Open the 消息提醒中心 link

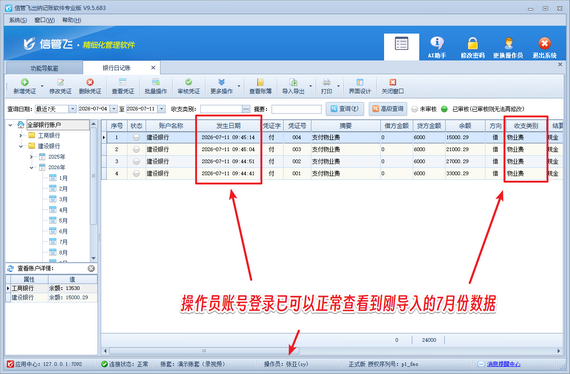pyautogui.click(x=504, y=364)
